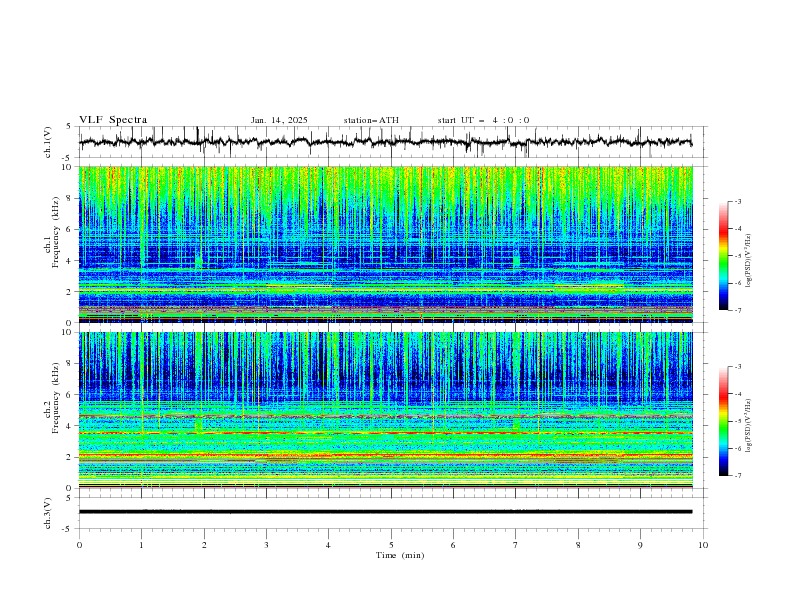Click the "ch.3(V)" axis label
792x612 pixels.
48,513
